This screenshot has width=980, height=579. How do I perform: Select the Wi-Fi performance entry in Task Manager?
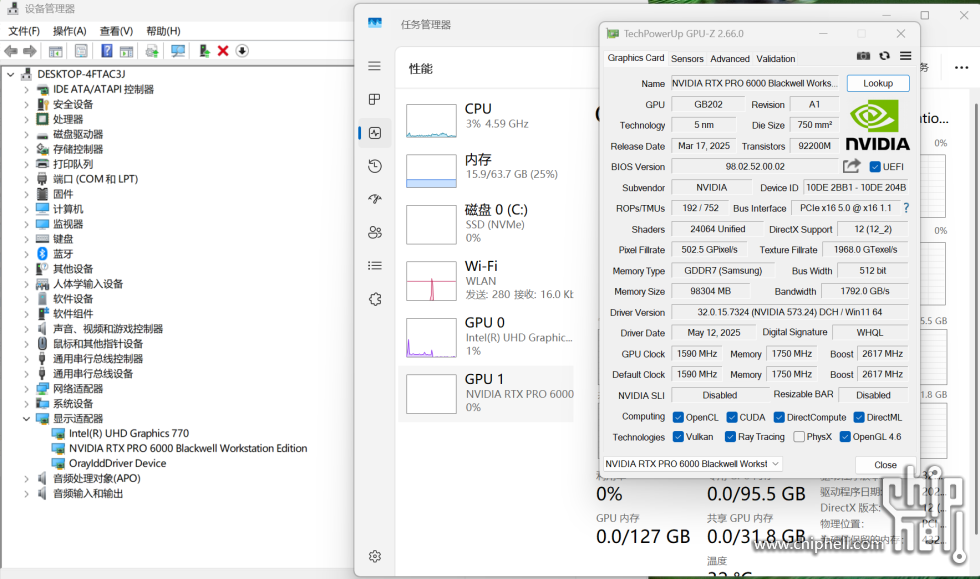pyautogui.click(x=486, y=280)
